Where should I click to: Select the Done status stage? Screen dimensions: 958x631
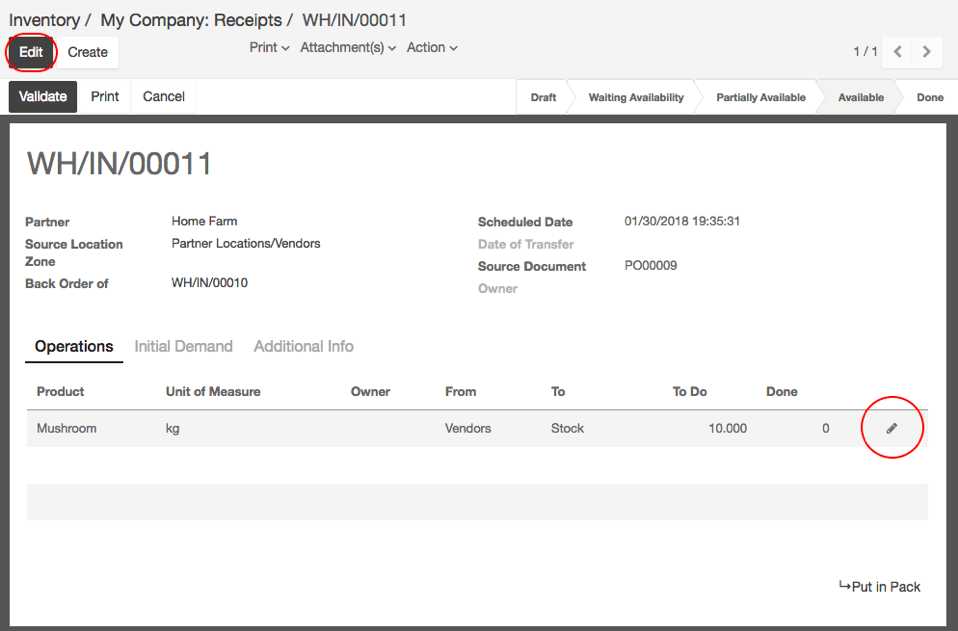point(930,97)
